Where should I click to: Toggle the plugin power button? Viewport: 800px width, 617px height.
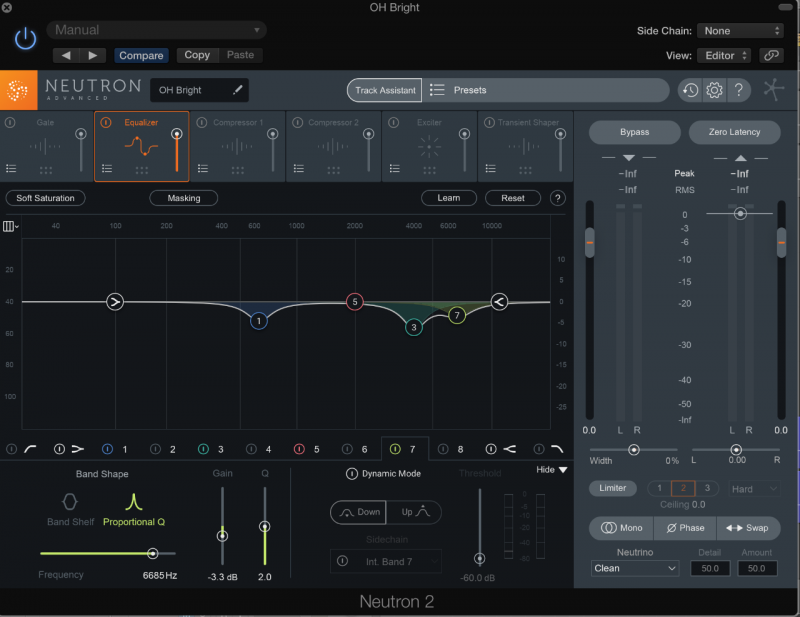(x=25, y=39)
